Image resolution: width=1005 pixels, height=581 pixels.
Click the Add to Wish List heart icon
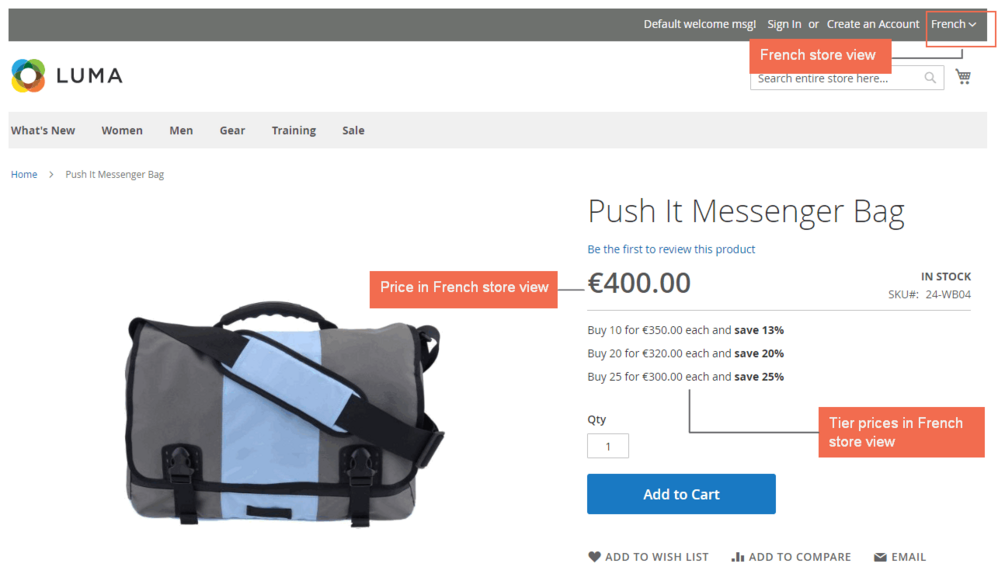594,557
